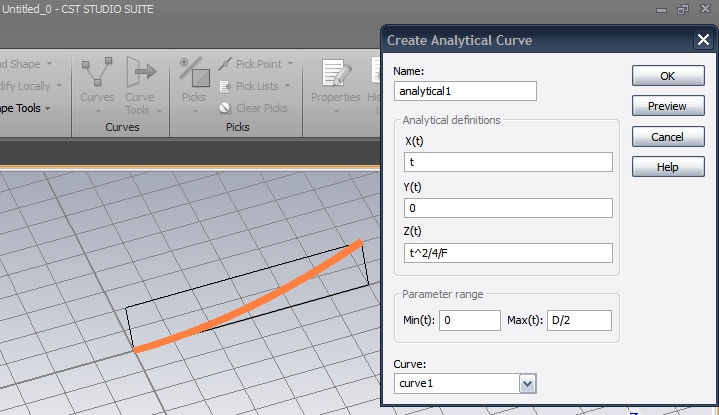Click the Pick Lists icon
The image size is (719, 415).
tap(225, 86)
